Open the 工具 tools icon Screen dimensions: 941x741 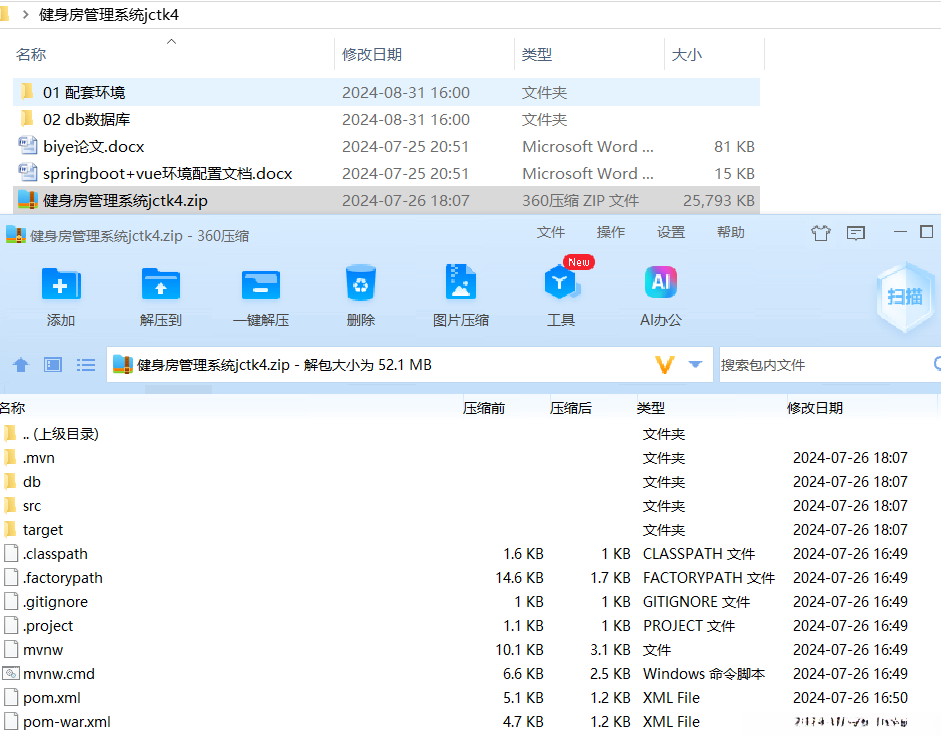pos(561,283)
